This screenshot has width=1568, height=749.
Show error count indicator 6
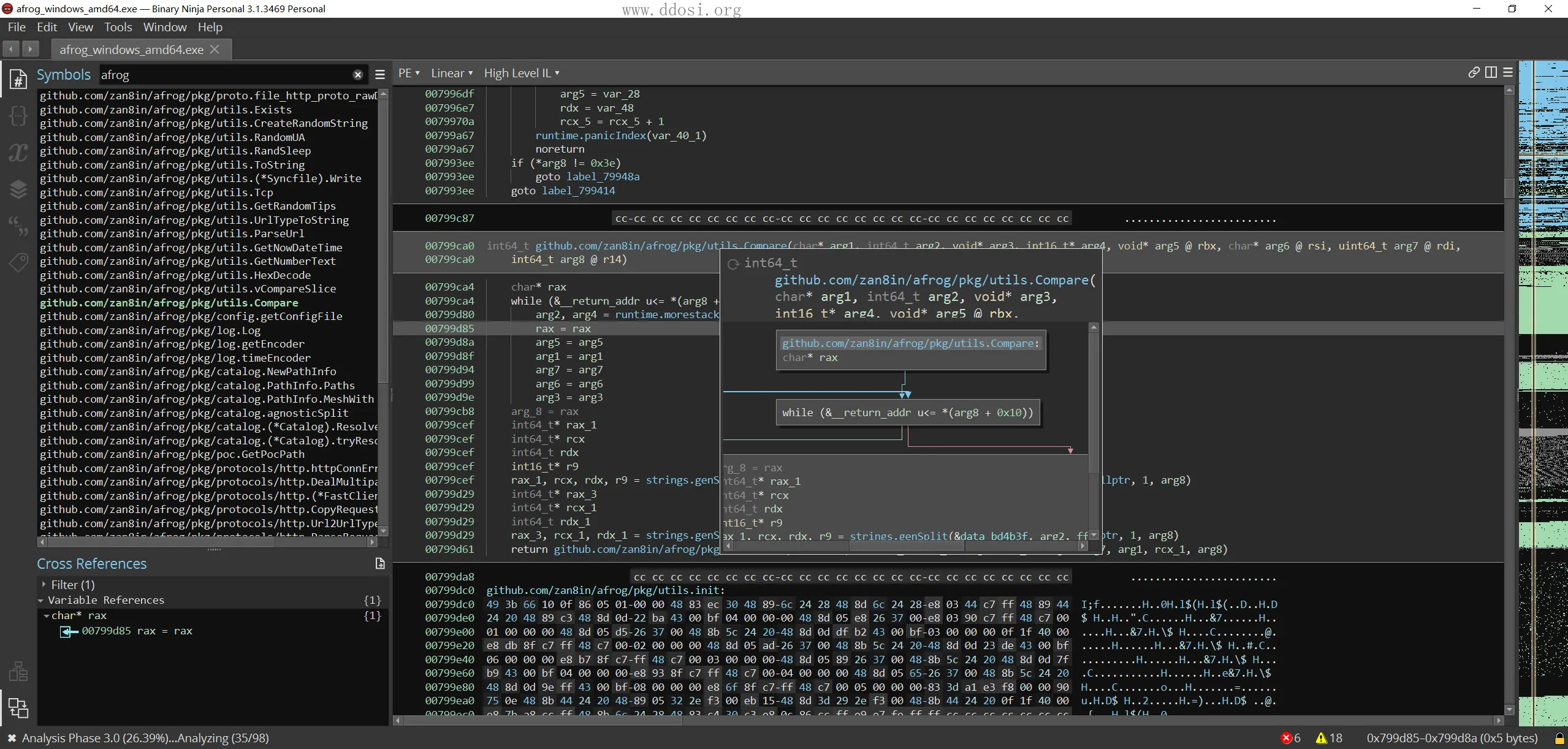(1290, 738)
